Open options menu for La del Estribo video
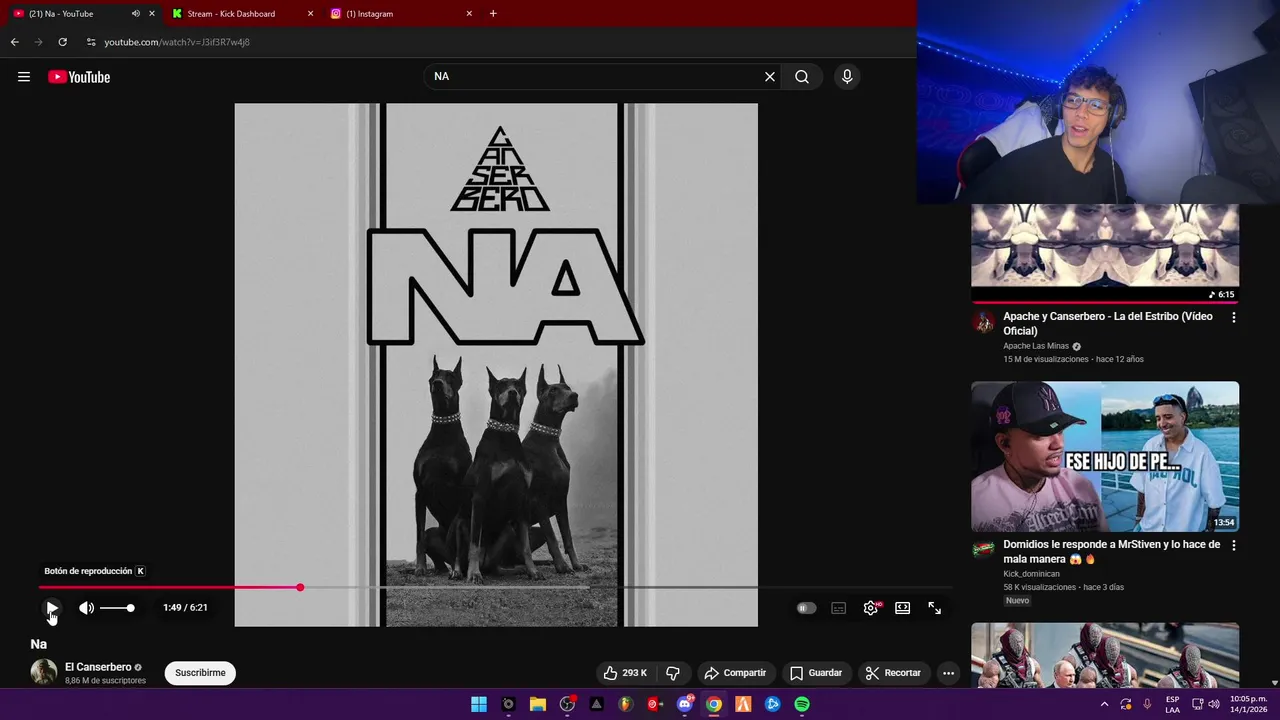1280x720 pixels. coord(1233,317)
